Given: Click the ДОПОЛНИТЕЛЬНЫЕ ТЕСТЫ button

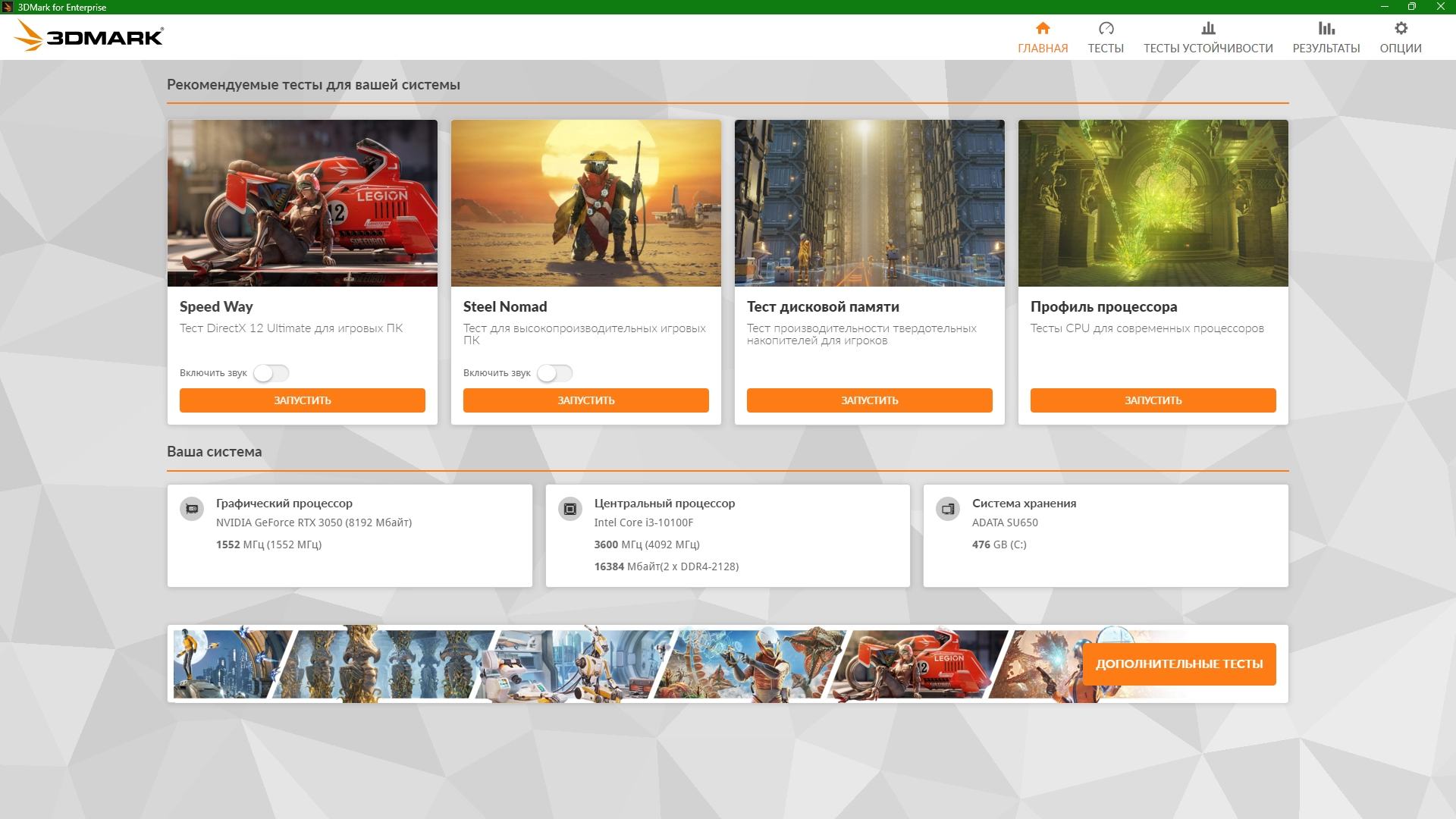Looking at the screenshot, I should (1178, 664).
